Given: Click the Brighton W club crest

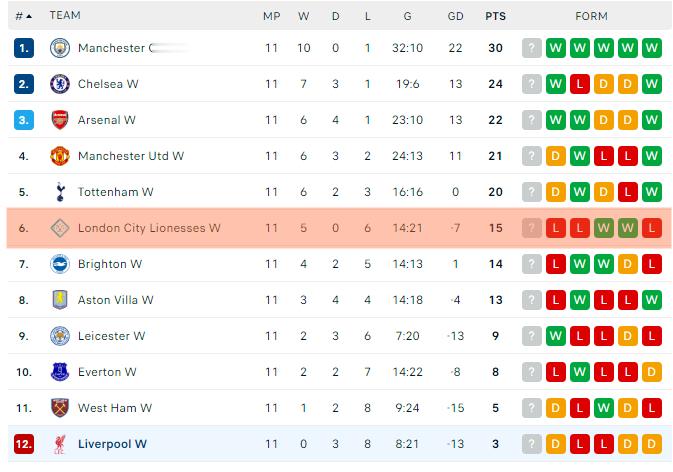Looking at the screenshot, I should (60, 264).
